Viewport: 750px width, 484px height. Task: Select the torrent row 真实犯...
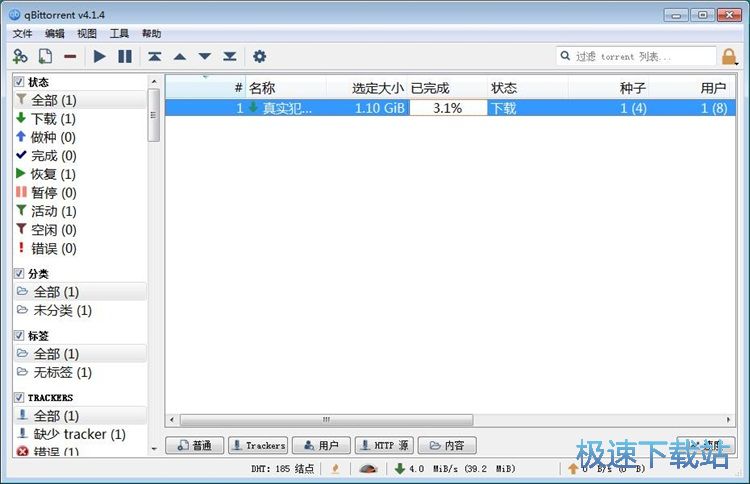pyautogui.click(x=450, y=108)
